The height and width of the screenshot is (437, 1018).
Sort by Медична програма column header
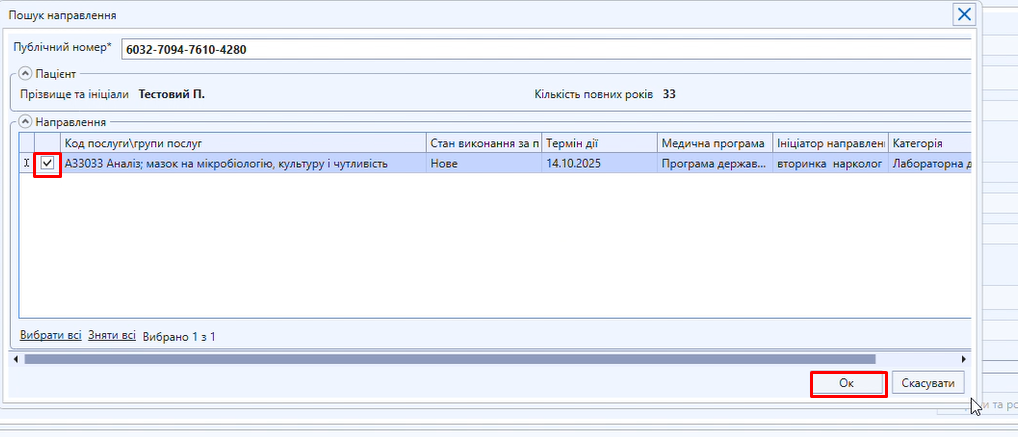[714, 143]
